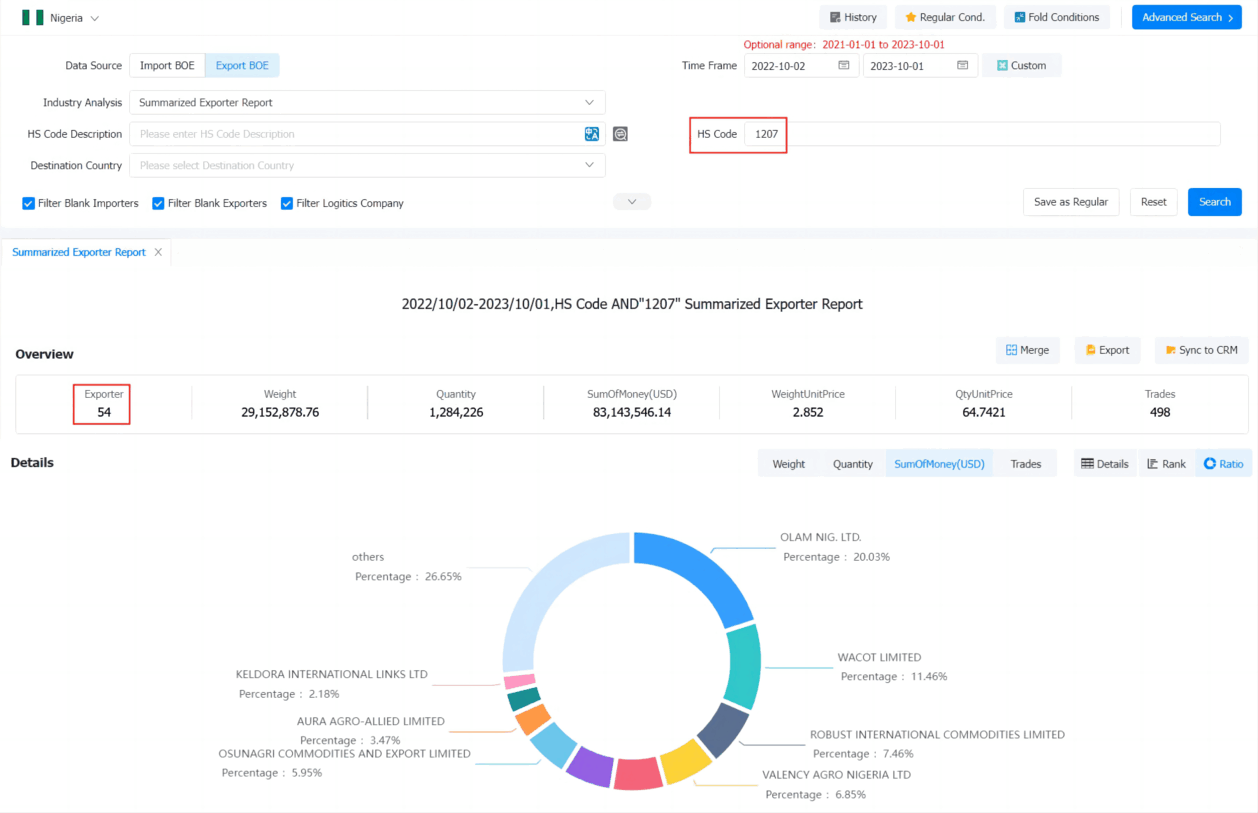This screenshot has height=813, width=1258.
Task: Click the Nigeria flag icon
Action: (32, 18)
